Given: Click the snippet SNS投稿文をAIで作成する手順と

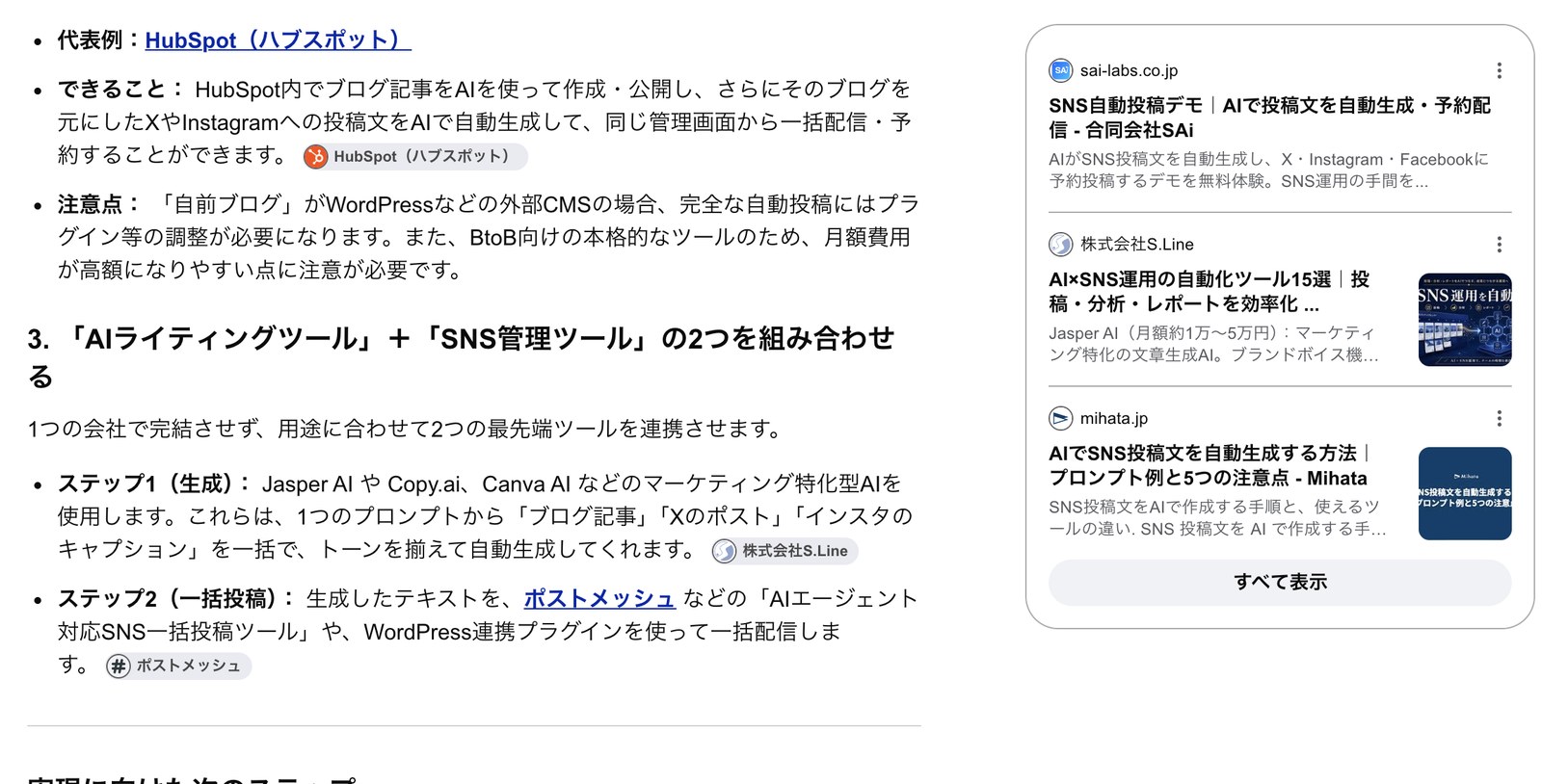Looking at the screenshot, I should (x=1217, y=517).
